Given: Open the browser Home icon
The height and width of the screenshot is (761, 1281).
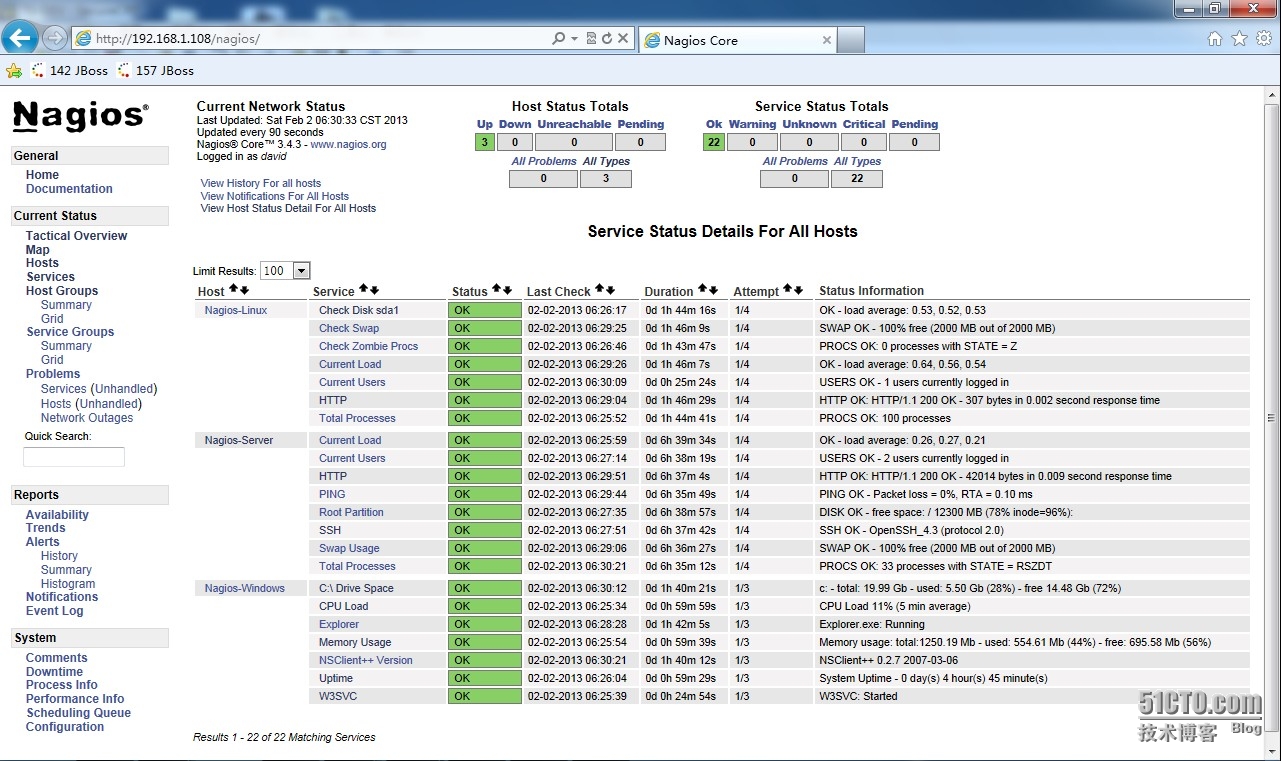Looking at the screenshot, I should tap(1215, 39).
